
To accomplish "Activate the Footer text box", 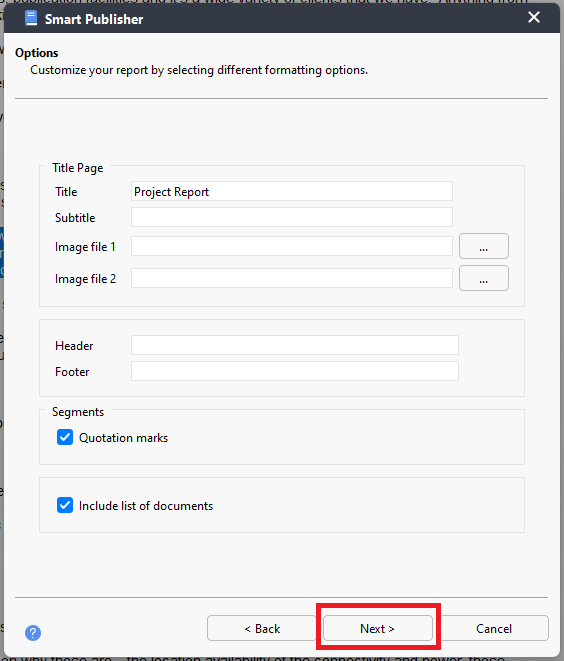I will [295, 371].
